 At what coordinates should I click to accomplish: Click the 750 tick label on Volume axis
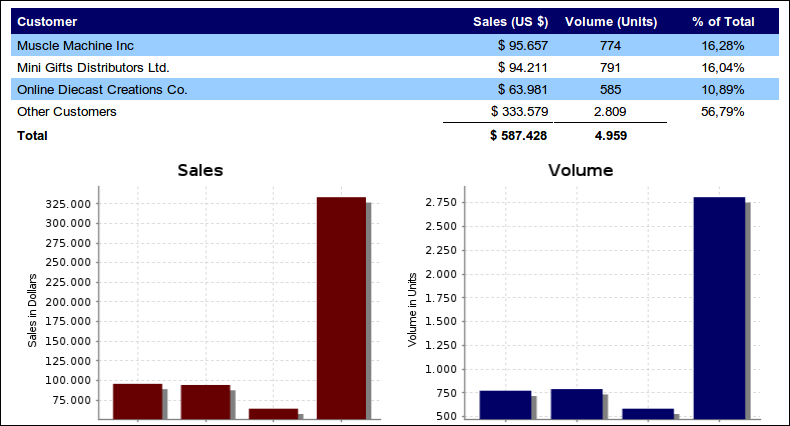click(x=446, y=393)
